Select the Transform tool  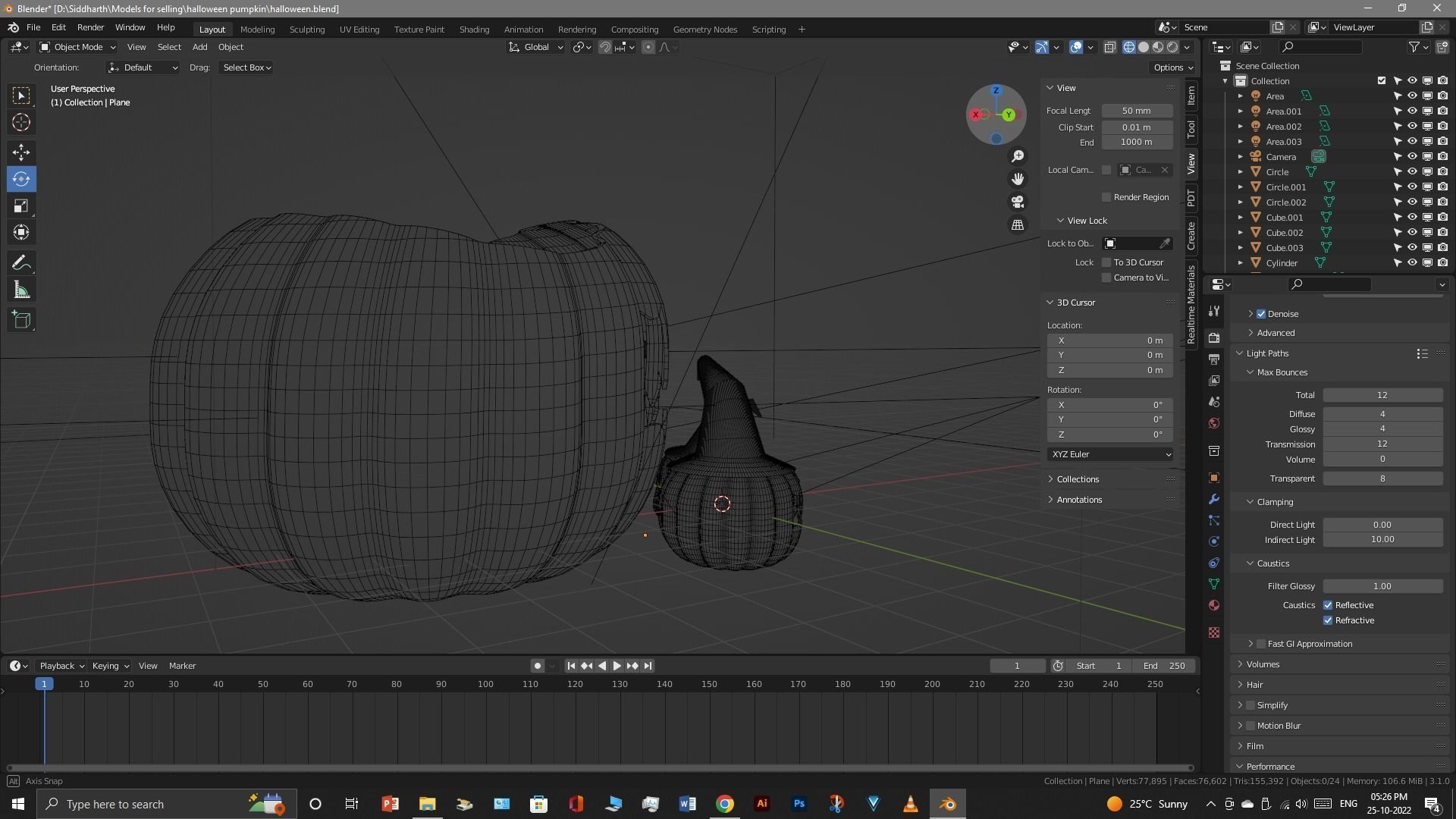(21, 232)
